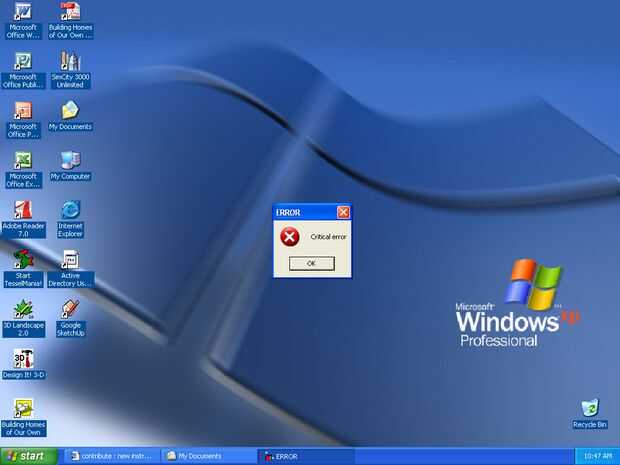
Task: Close the ERROR dialog with the X
Action: point(343,212)
